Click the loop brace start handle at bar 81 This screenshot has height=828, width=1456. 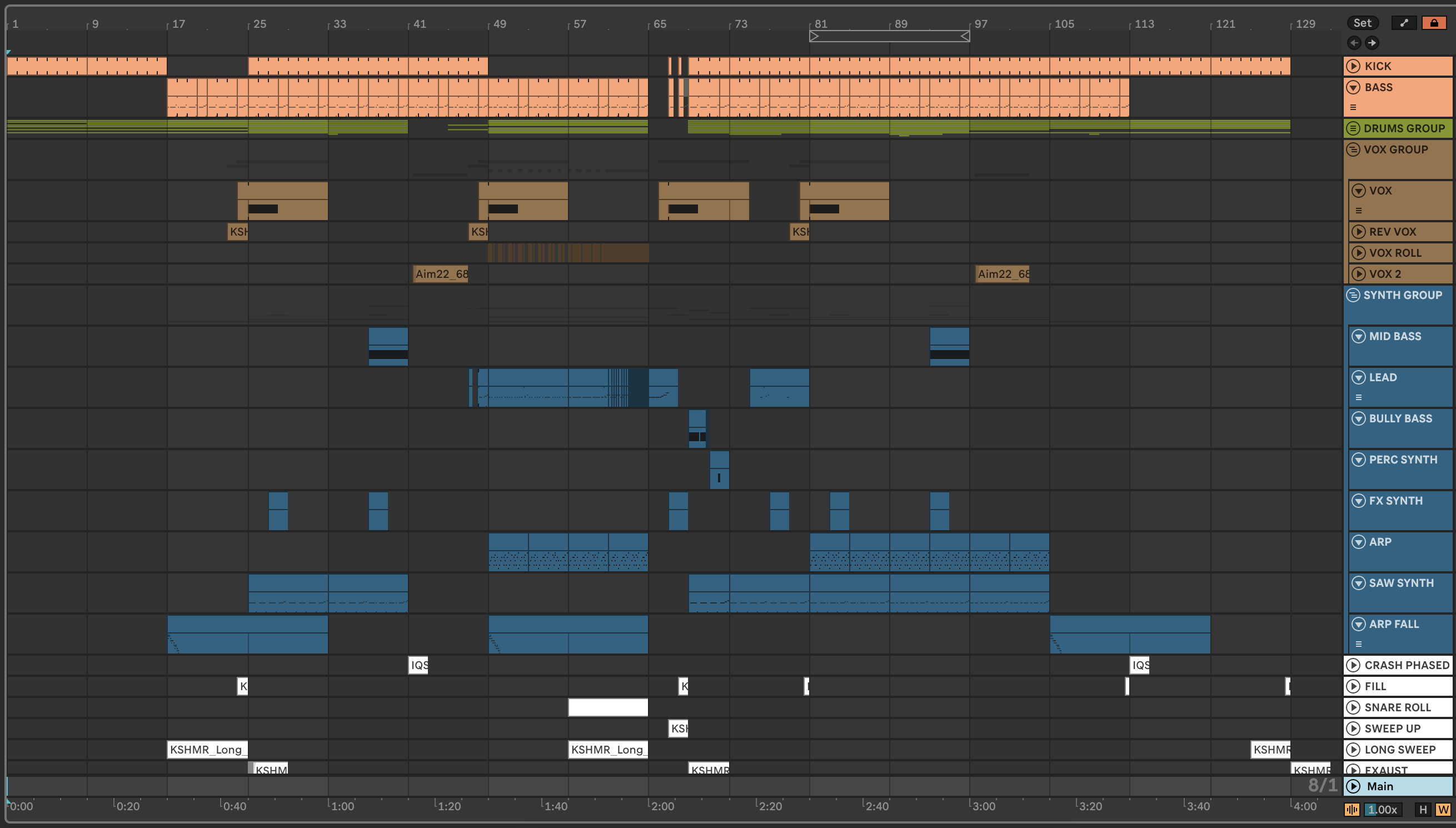814,36
